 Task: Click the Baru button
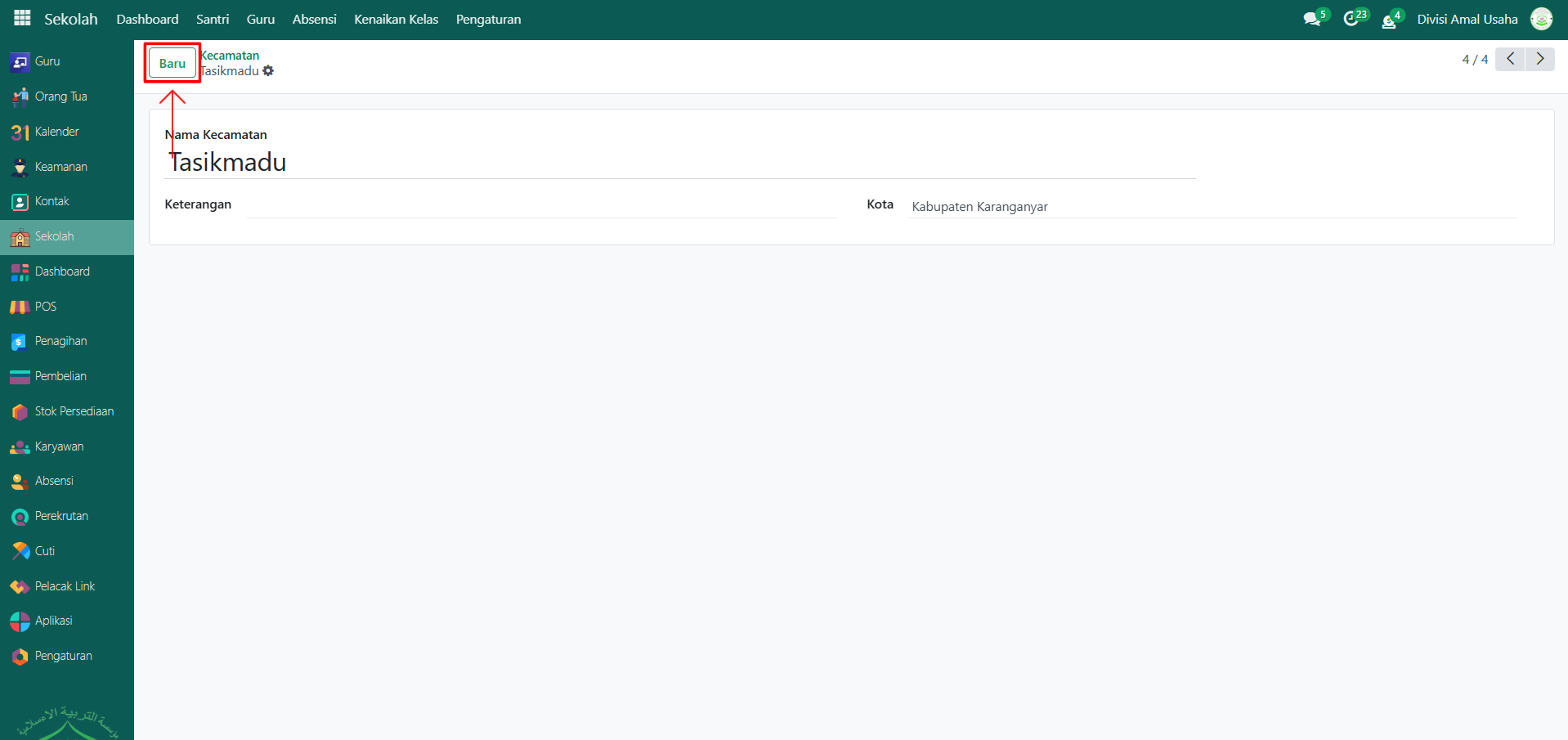tap(172, 63)
